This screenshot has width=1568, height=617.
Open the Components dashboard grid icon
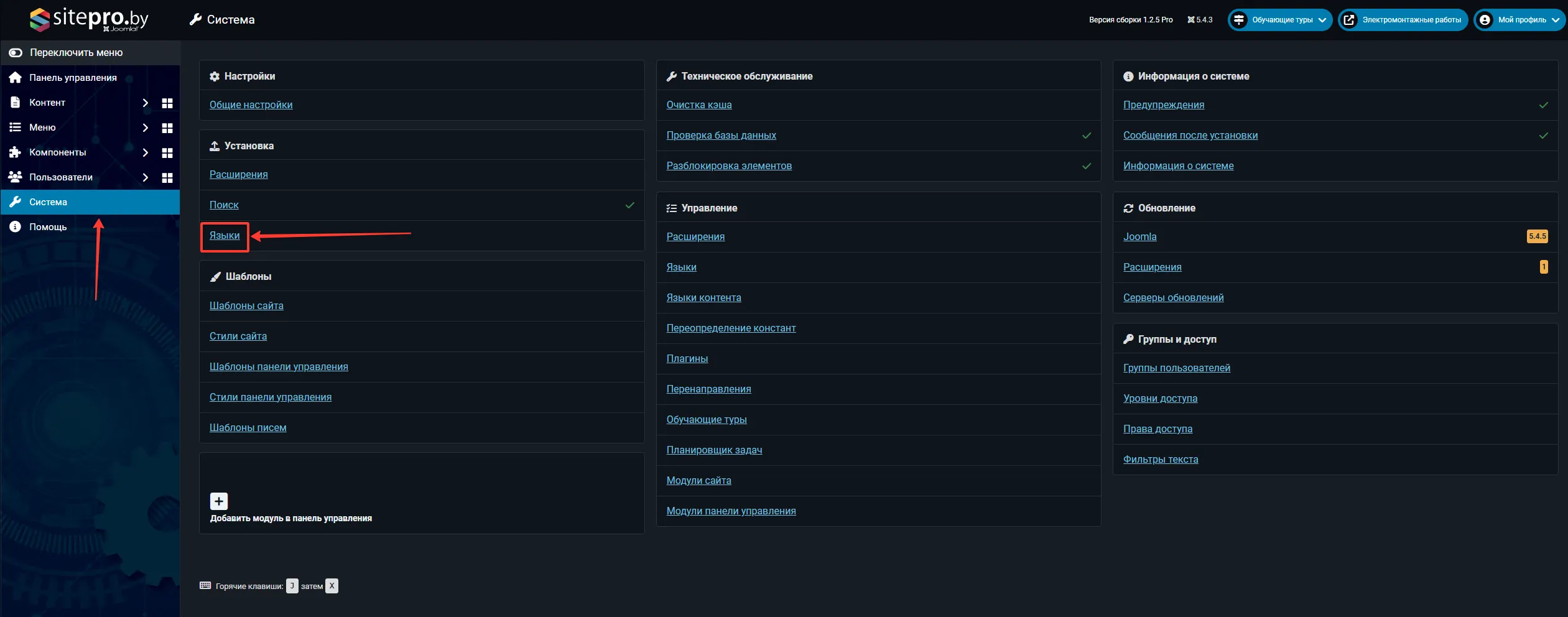(167, 153)
